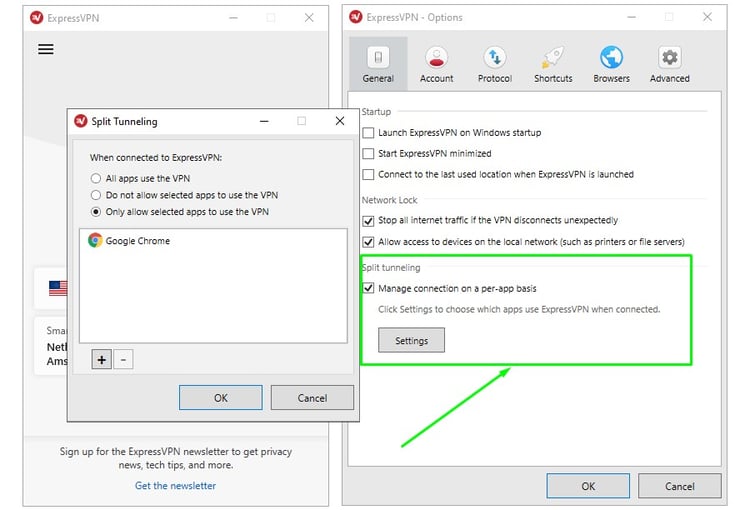Enable Launch ExpressVPN on Windows startup
This screenshot has width=750, height=510.
[x=368, y=133]
